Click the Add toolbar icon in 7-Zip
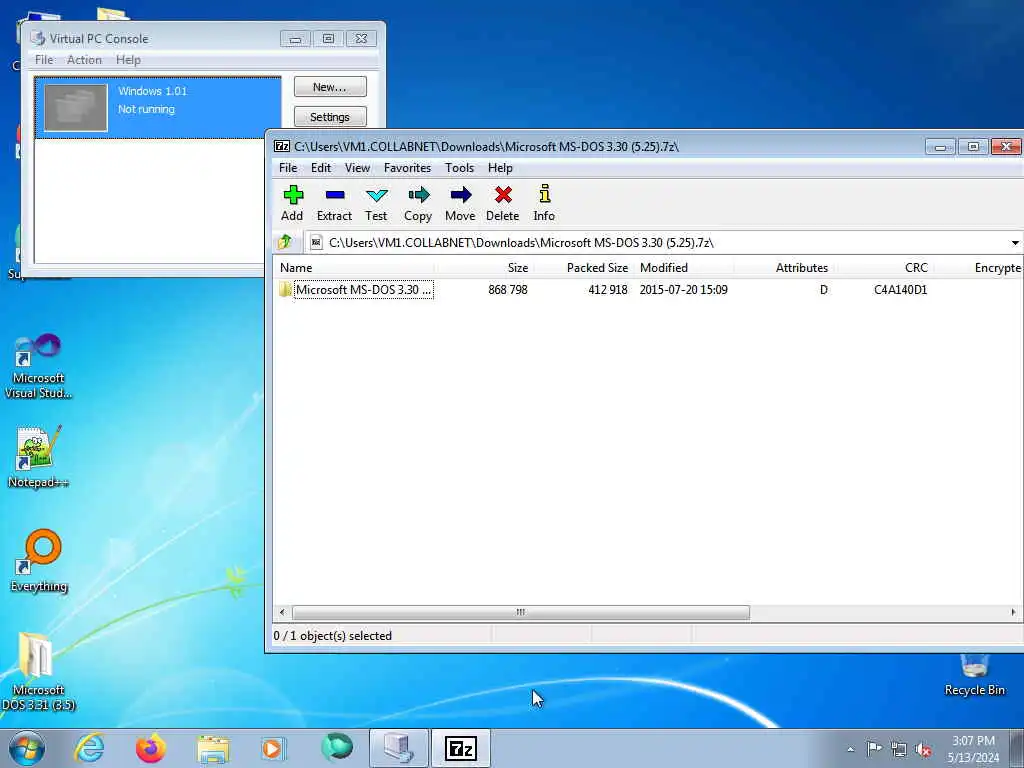The width and height of the screenshot is (1024, 768). point(293,203)
